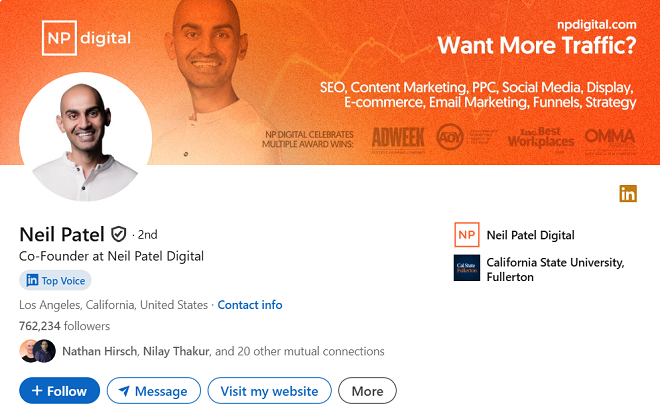
Task: Click the Neil Patel Digital company logo
Action: [x=466, y=235]
